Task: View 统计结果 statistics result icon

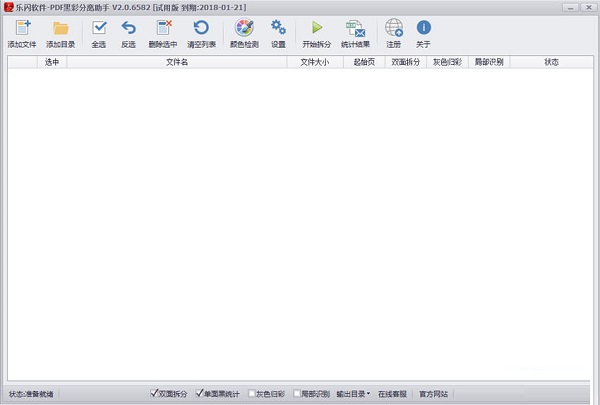Action: [355, 28]
